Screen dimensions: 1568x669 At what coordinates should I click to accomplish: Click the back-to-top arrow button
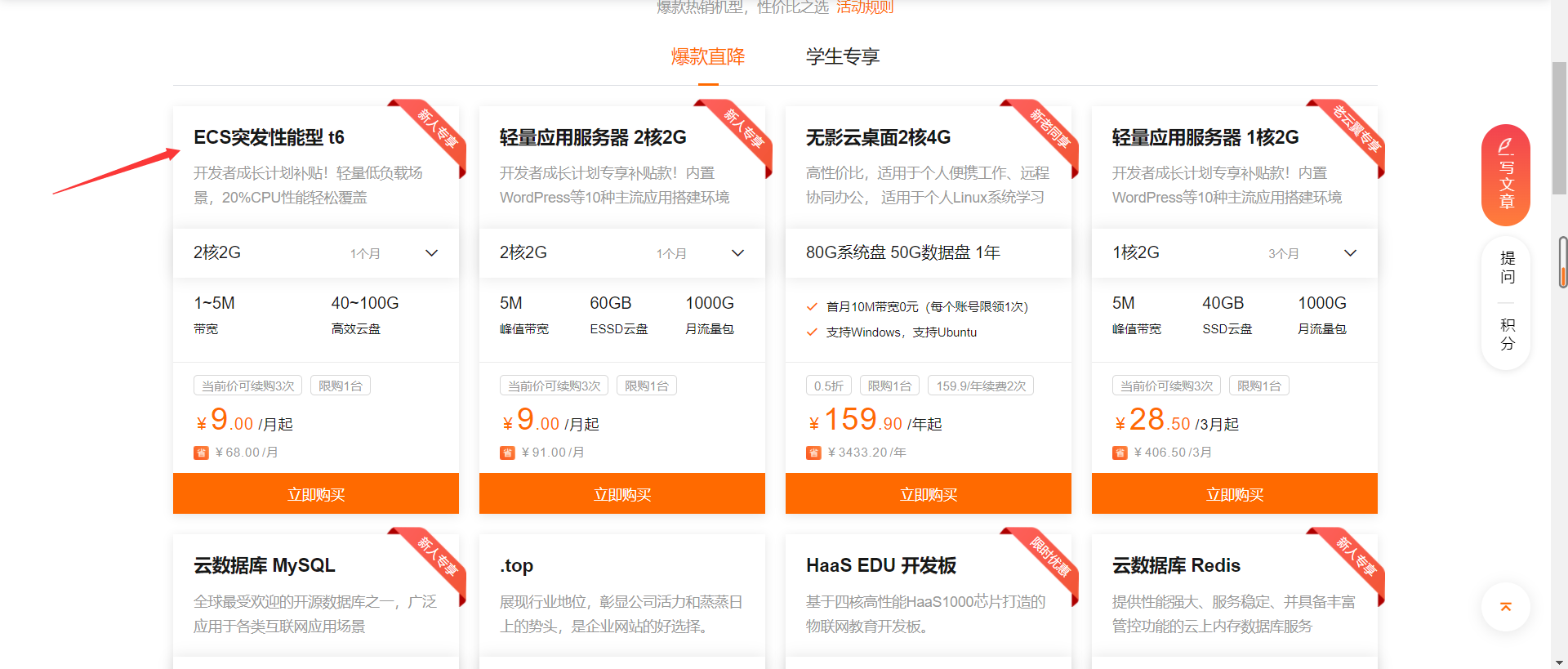tap(1506, 607)
